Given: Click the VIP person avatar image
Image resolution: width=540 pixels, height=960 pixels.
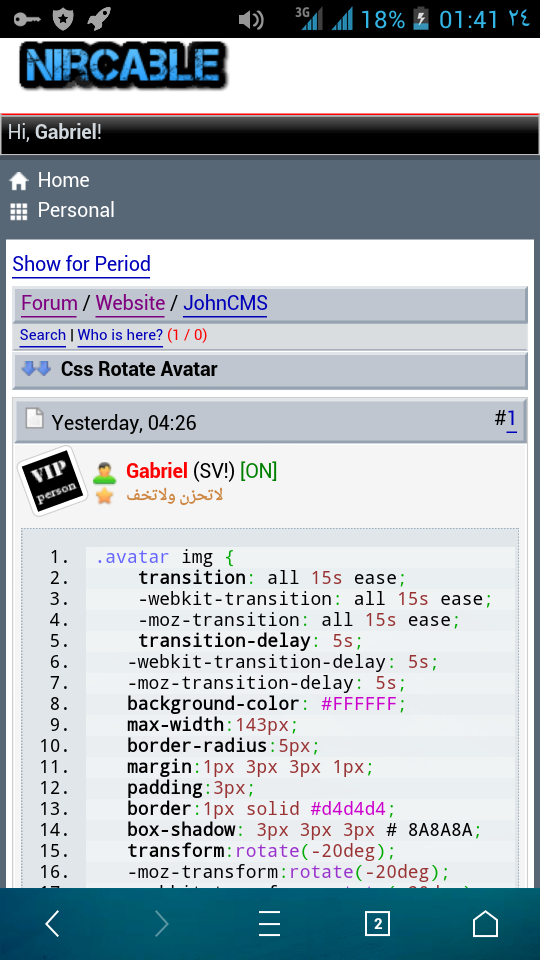Looking at the screenshot, I should pos(51,481).
